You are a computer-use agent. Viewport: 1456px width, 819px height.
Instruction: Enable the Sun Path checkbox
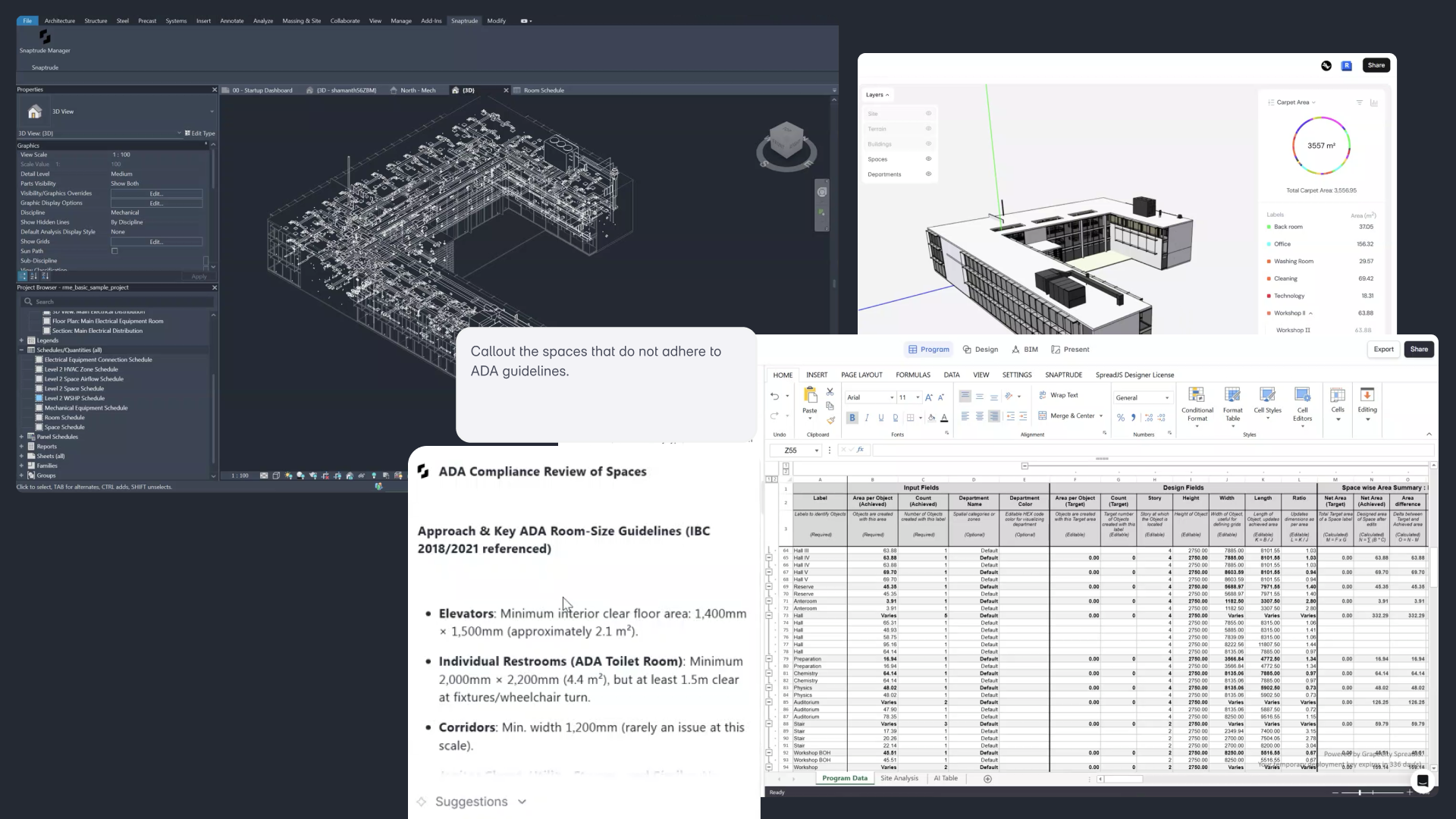tap(115, 251)
